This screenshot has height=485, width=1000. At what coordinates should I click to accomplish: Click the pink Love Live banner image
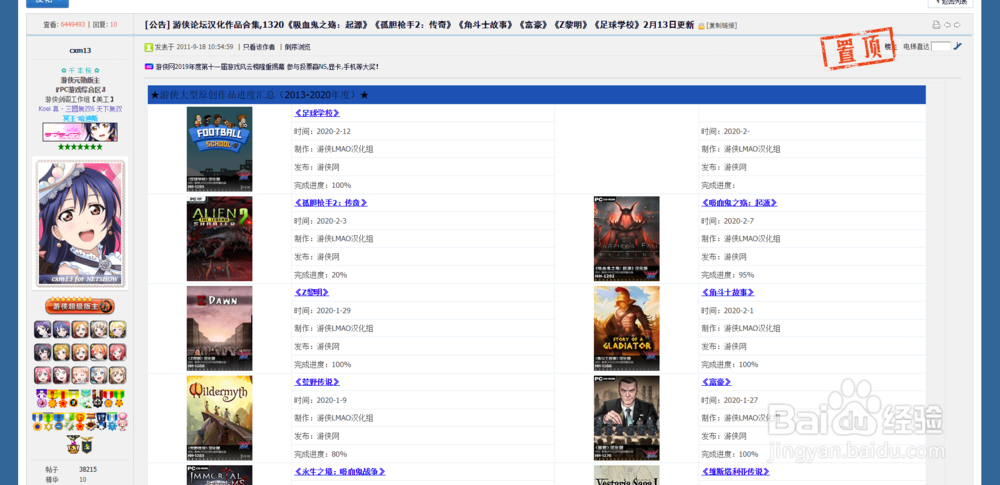(80, 132)
